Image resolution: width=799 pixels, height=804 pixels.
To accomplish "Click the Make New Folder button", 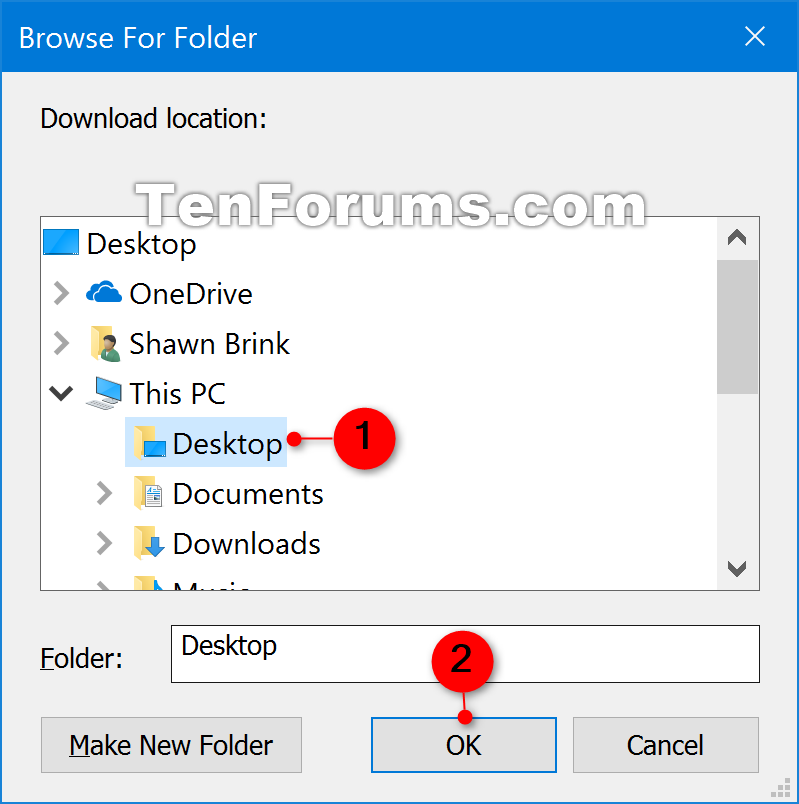I will [171, 745].
